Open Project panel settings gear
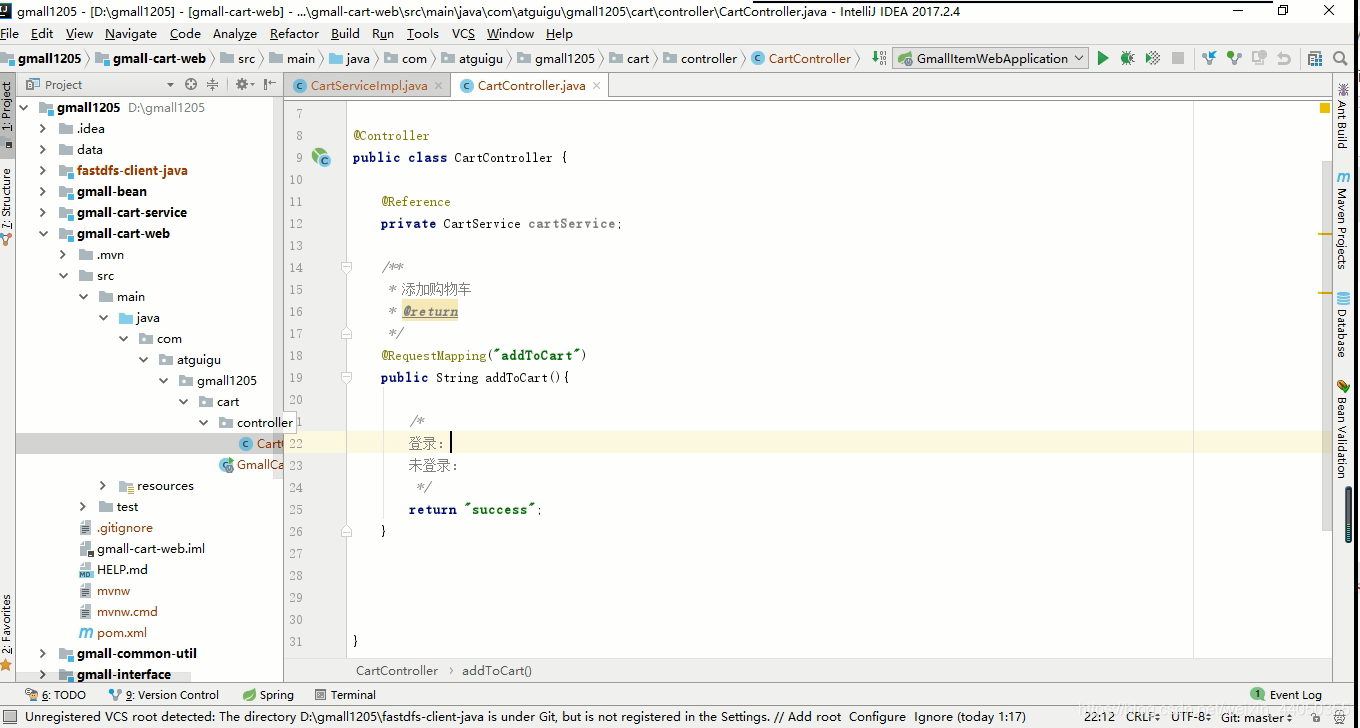Screen dimensions: 1360x728 pyautogui.click(x=241, y=84)
